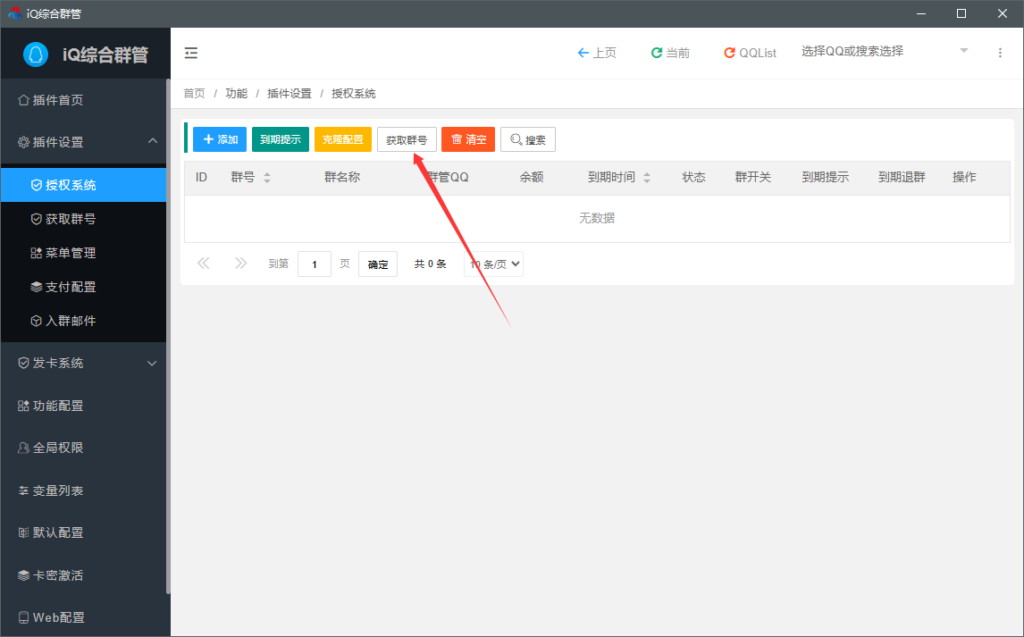Click the red 清空 button
This screenshot has width=1024, height=637.
468,139
